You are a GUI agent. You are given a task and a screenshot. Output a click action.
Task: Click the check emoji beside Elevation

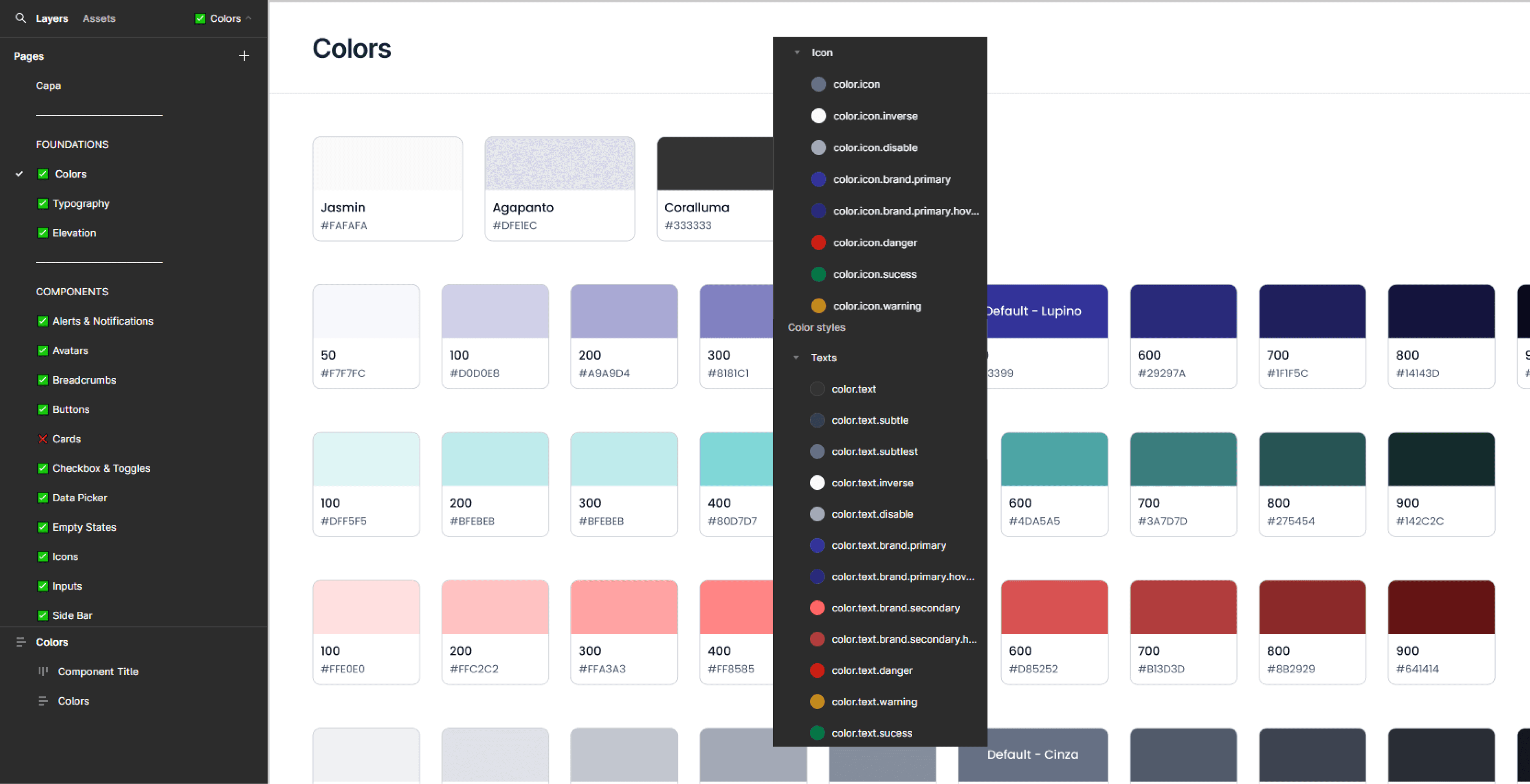click(43, 233)
